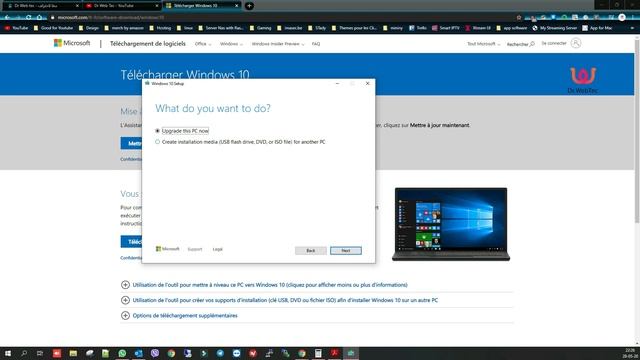Open the App for Mac bookmark
The width and height of the screenshot is (640, 360).
click(x=597, y=28)
